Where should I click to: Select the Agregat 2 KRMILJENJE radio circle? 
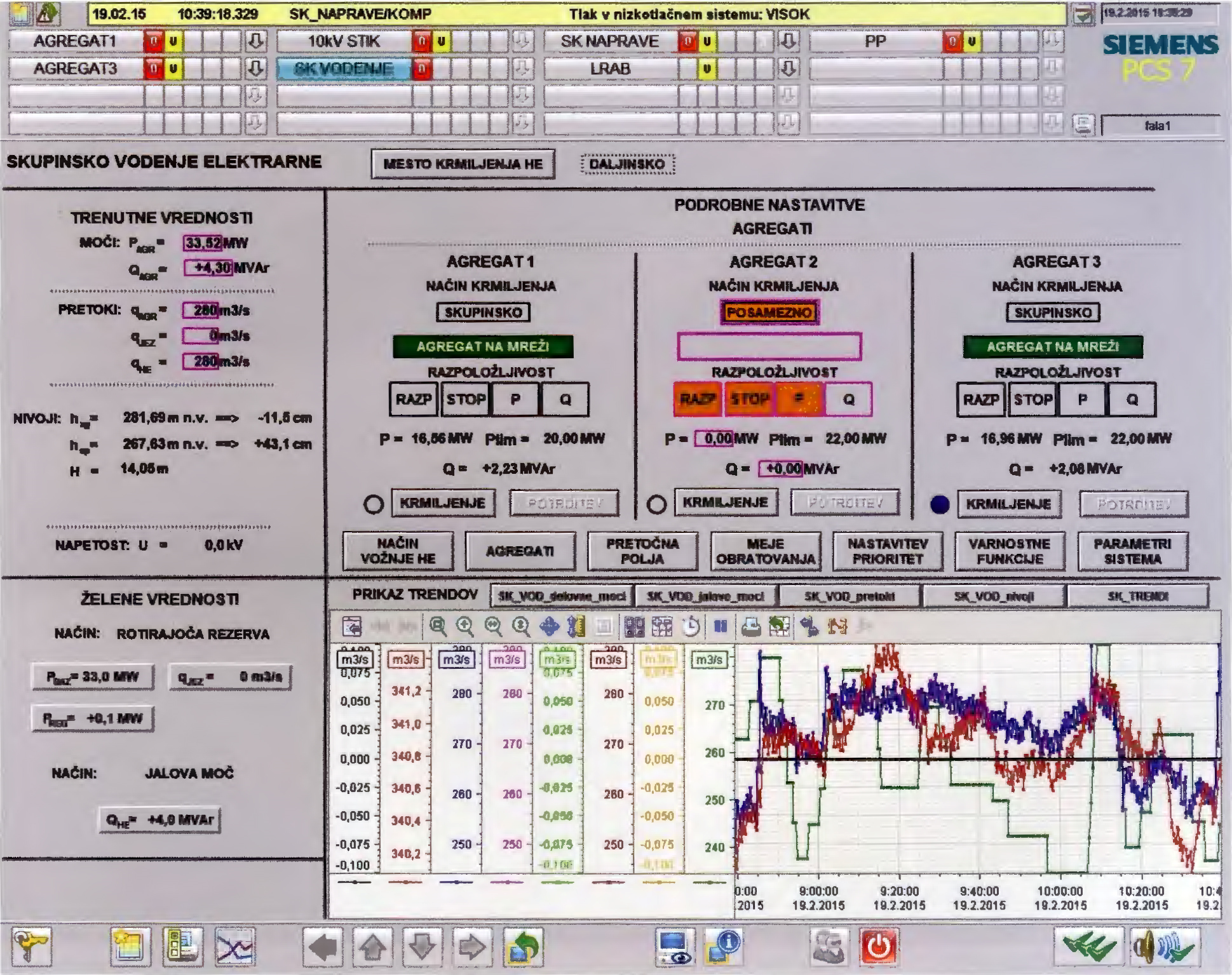point(656,504)
